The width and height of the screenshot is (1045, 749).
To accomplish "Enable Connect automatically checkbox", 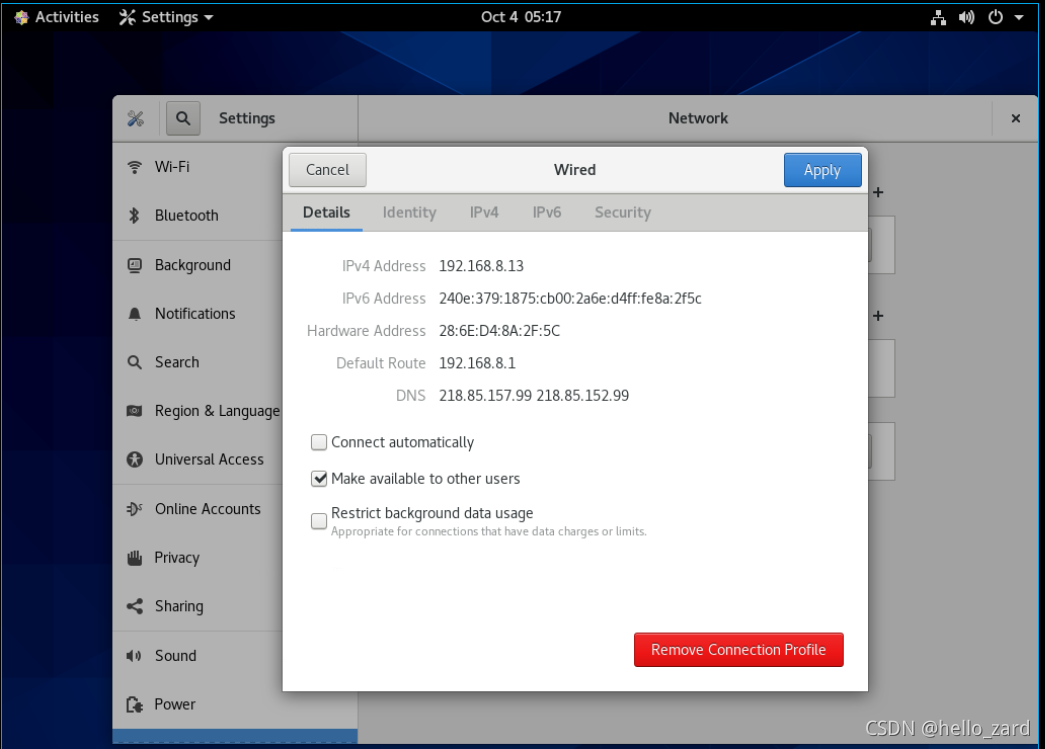I will click(319, 442).
